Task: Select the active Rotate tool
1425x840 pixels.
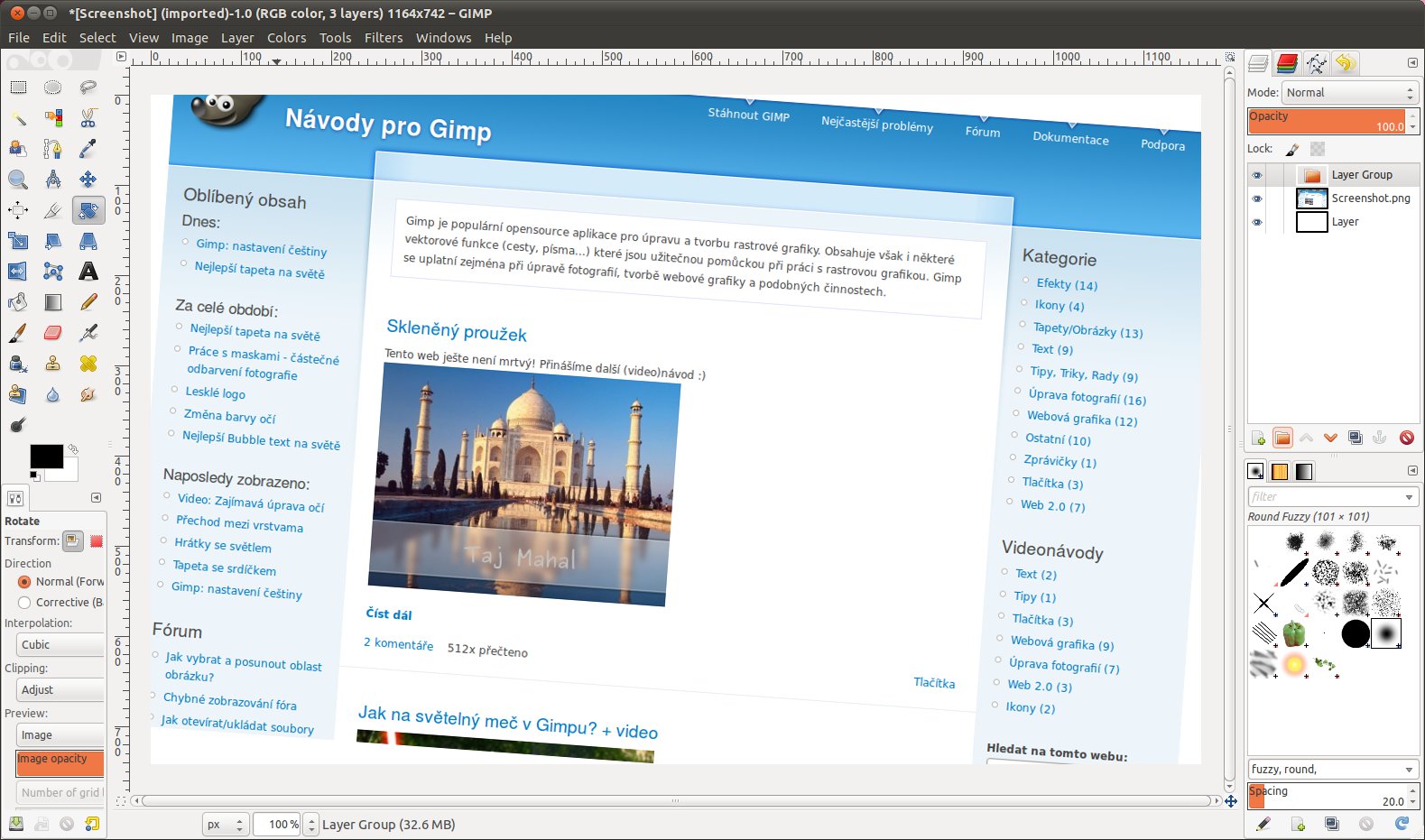Action: pos(88,210)
